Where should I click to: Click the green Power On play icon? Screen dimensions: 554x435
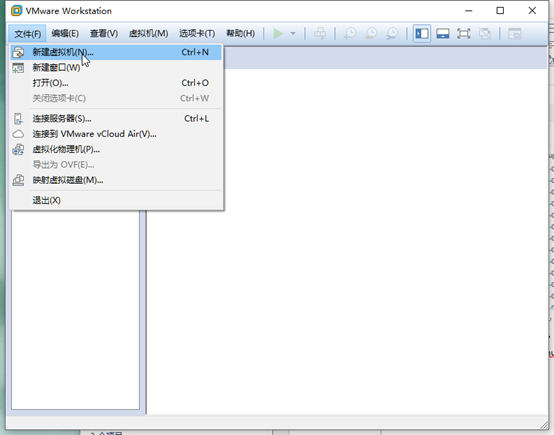278,34
